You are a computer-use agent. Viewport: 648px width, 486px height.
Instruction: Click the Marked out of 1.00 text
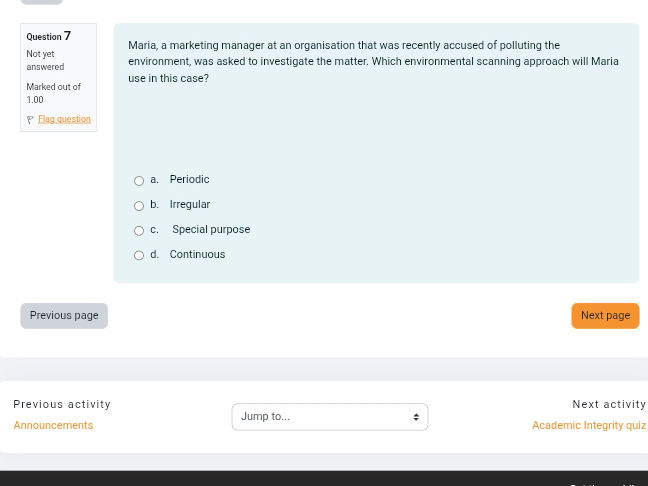[53, 93]
